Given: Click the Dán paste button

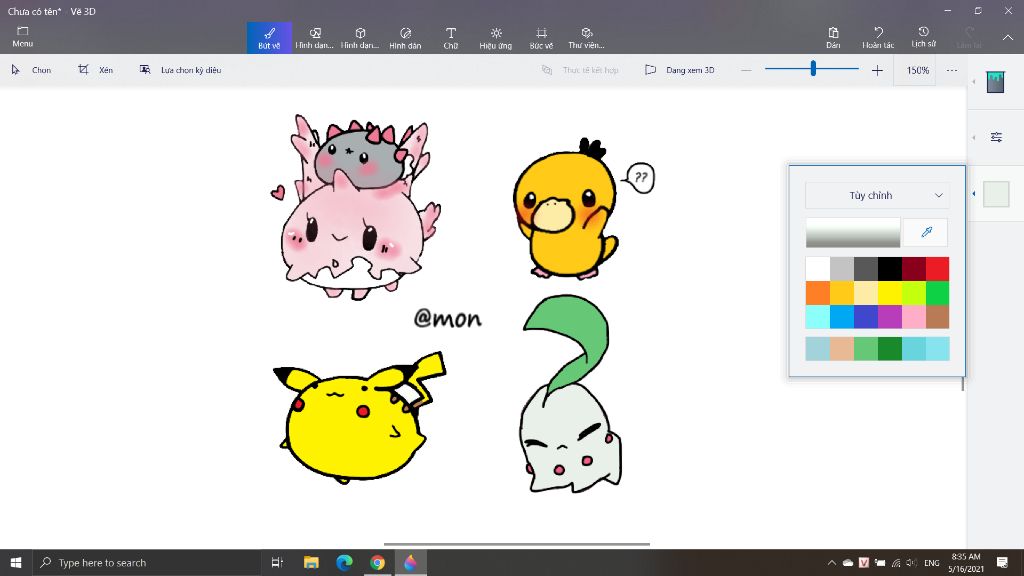Looking at the screenshot, I should pyautogui.click(x=833, y=37).
